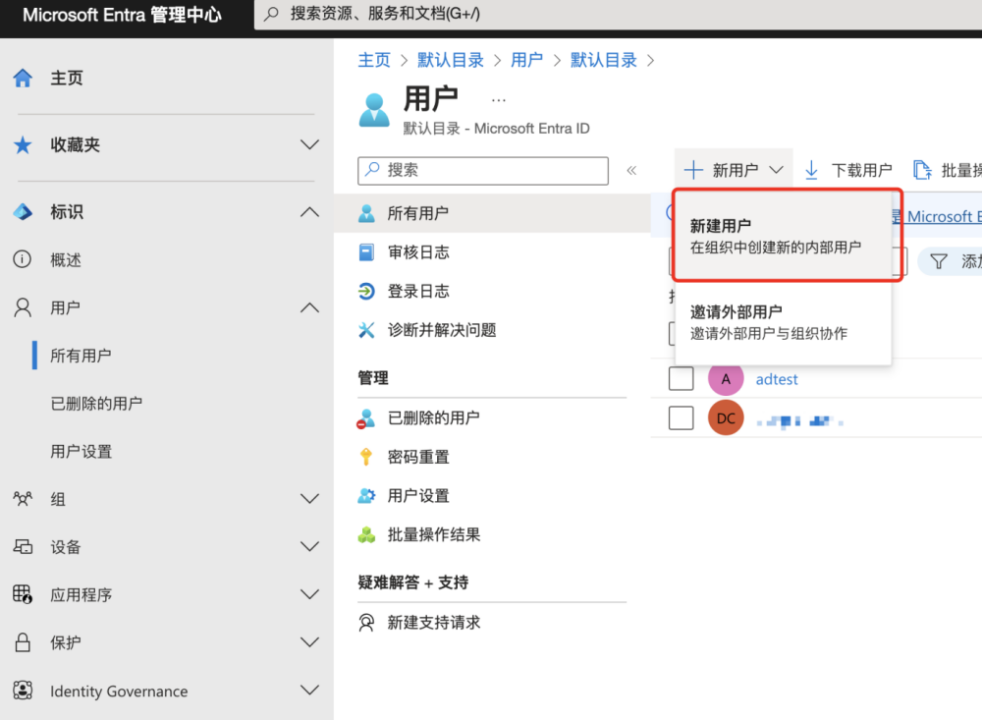Go to 默认目录 breadcrumb after 主页
The height and width of the screenshot is (720, 982).
click(450, 60)
